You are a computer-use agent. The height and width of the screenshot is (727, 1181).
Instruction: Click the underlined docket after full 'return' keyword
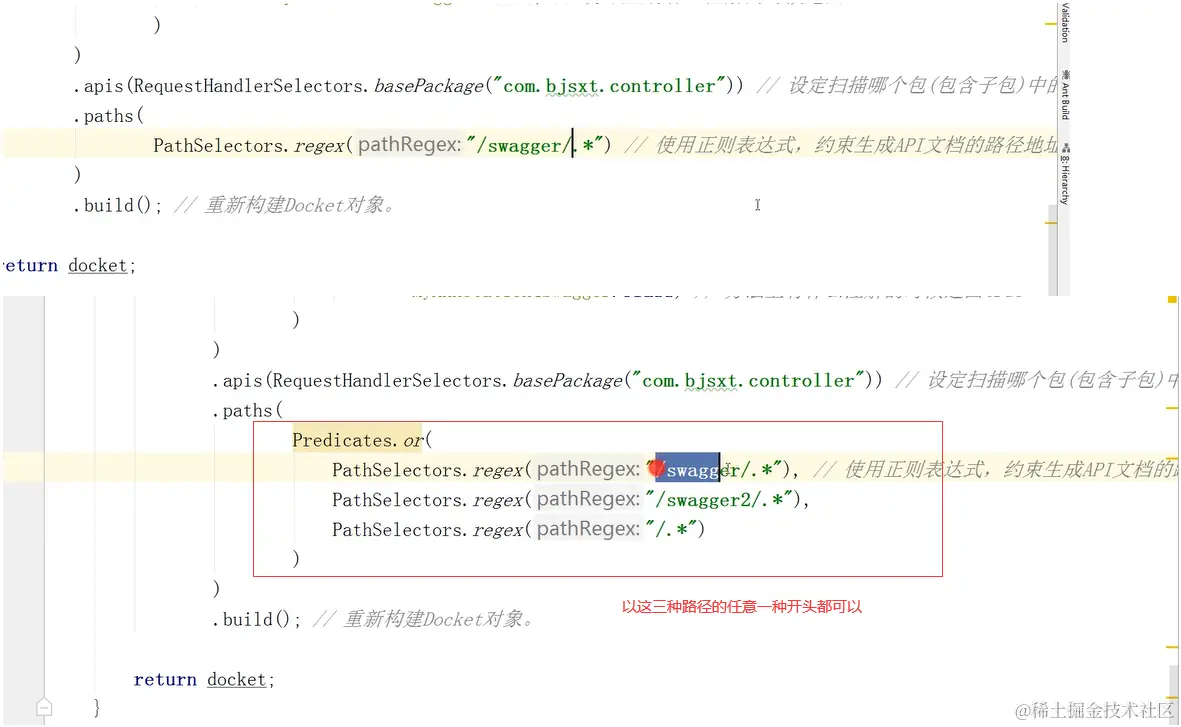point(237,680)
